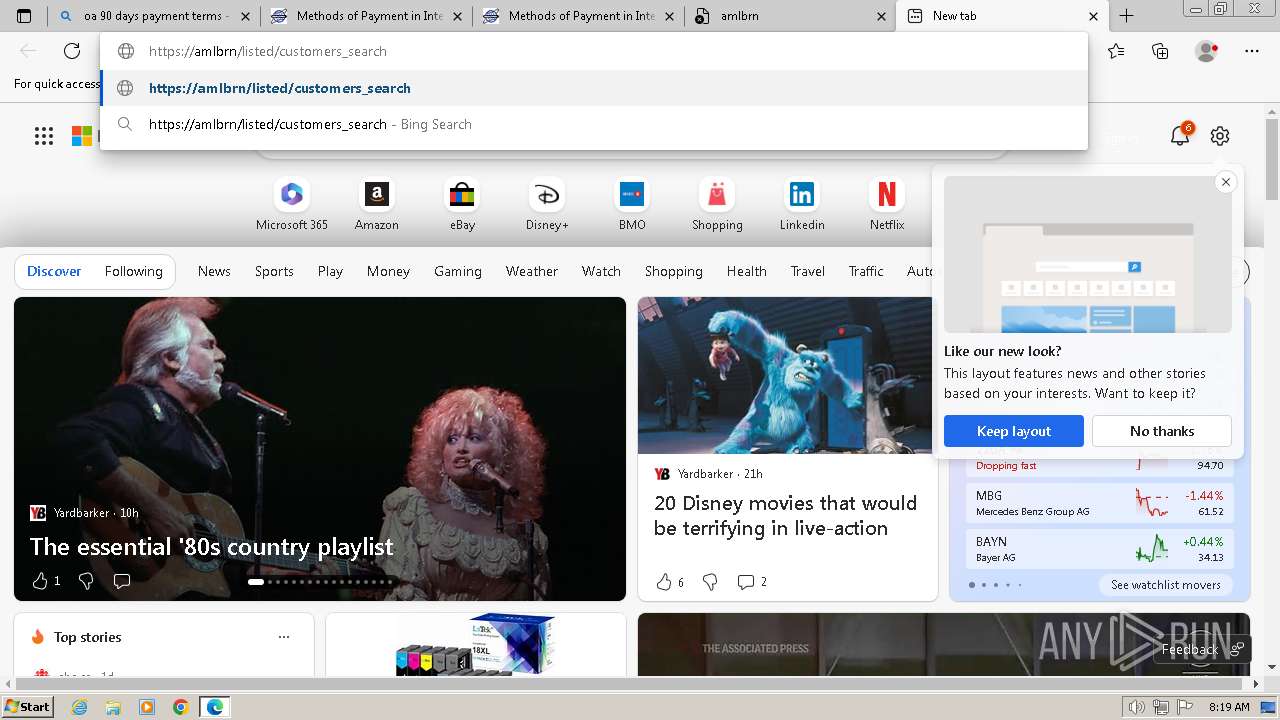
Task: Comment on '80s country playlist story
Action: pyautogui.click(x=122, y=581)
